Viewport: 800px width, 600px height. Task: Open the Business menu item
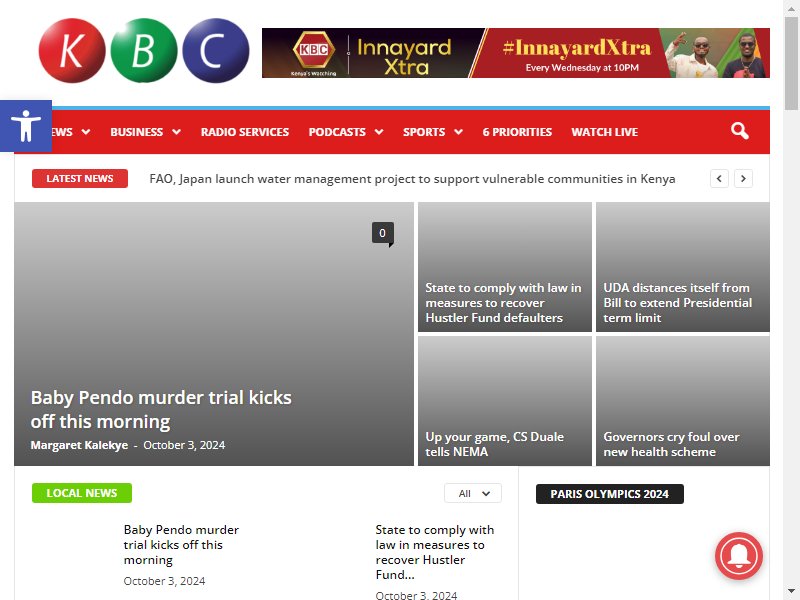click(137, 132)
